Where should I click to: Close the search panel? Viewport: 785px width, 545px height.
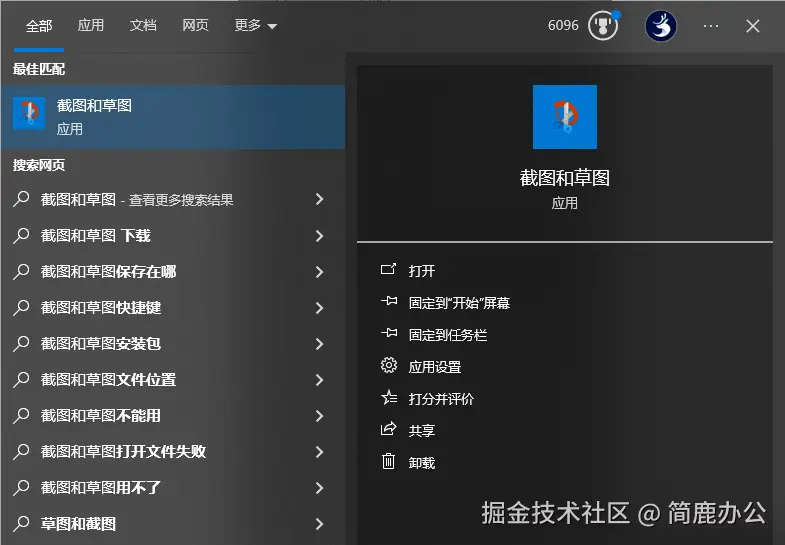[752, 26]
